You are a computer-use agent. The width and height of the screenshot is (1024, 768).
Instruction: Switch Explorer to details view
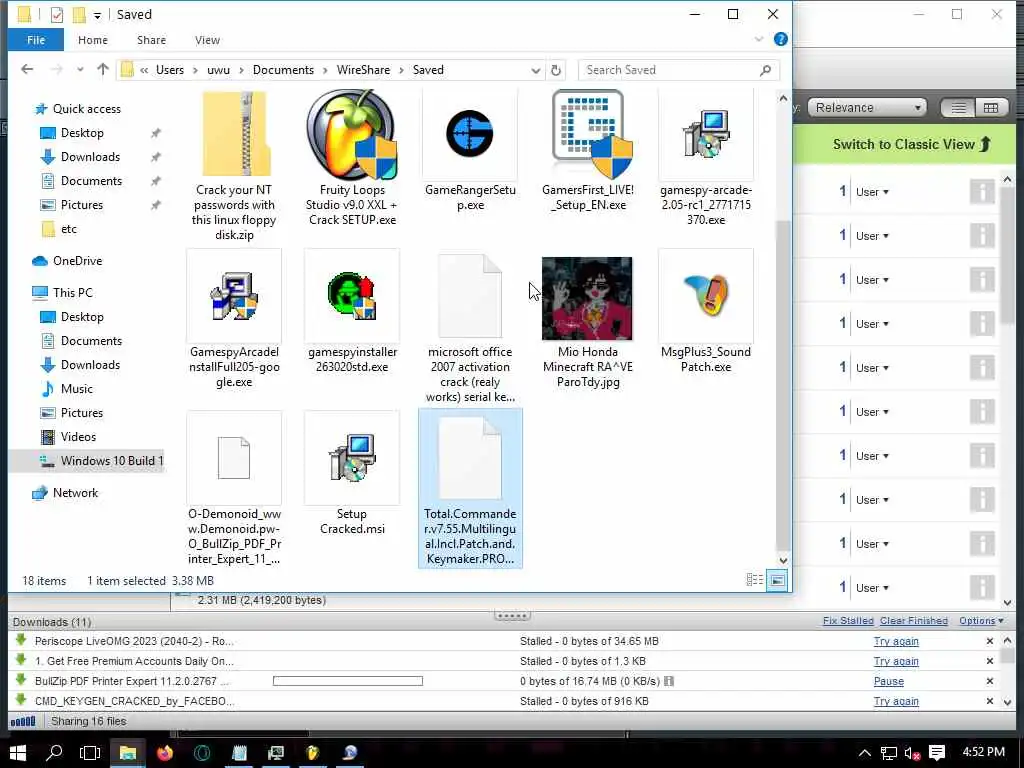(x=754, y=580)
